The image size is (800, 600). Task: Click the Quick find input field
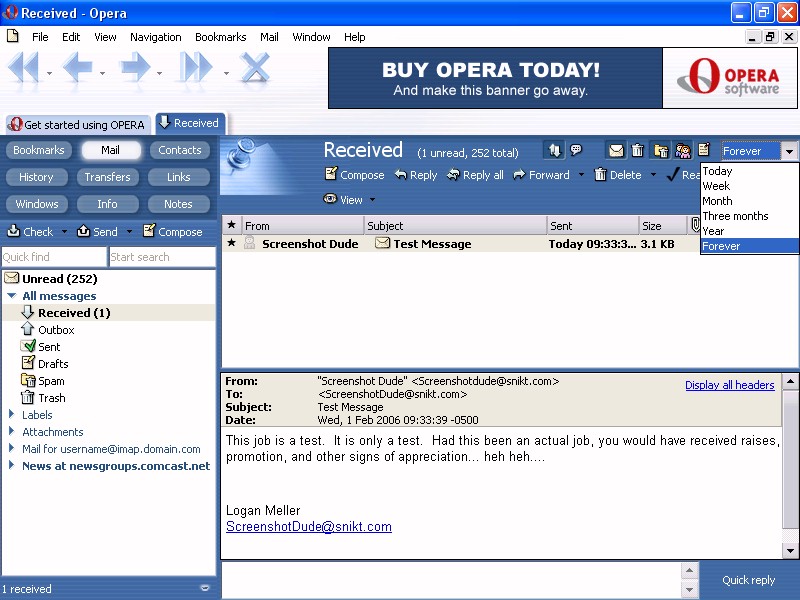click(x=54, y=257)
